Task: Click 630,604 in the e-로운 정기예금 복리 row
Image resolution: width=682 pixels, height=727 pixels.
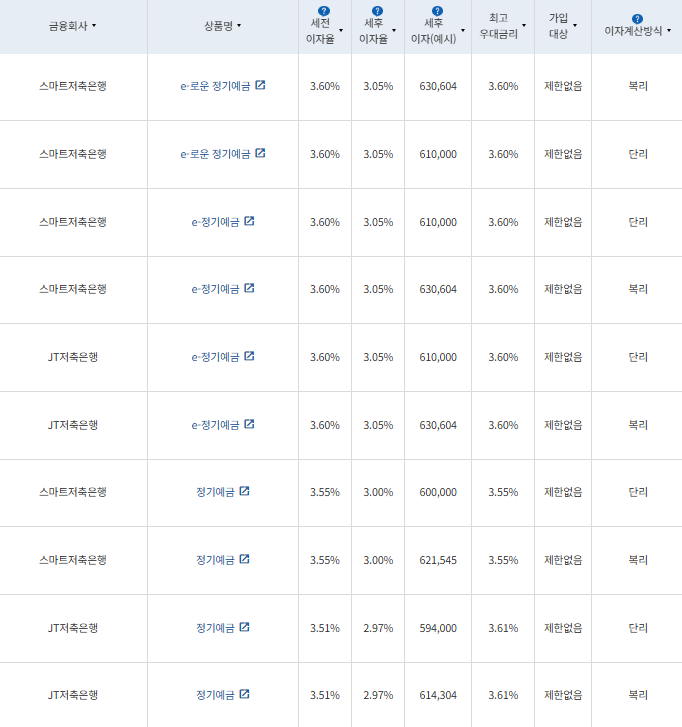Action: [x=438, y=86]
